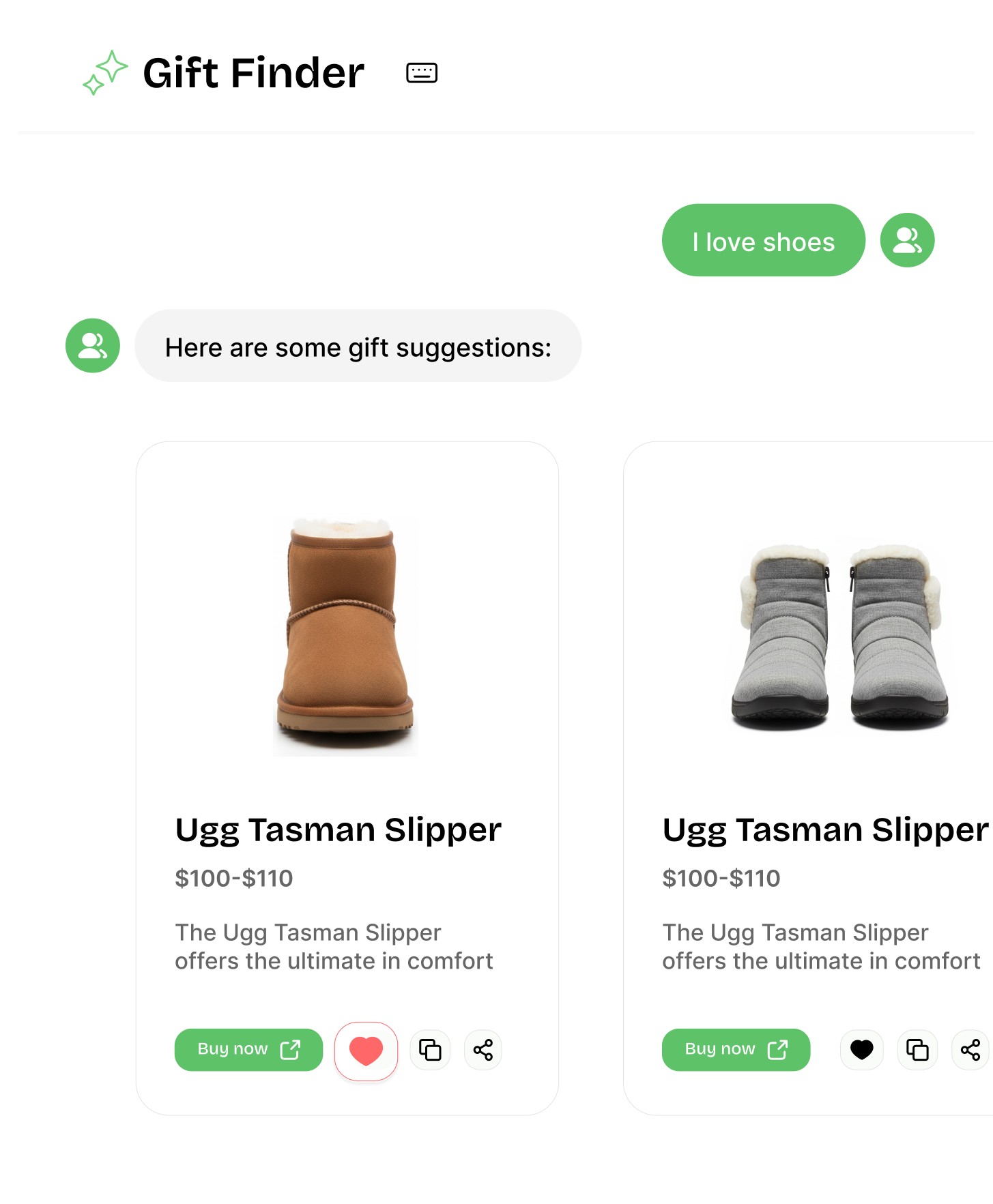This screenshot has width=993, height=1204.
Task: Favorite the grey slipper with its heart icon
Action: click(861, 1050)
